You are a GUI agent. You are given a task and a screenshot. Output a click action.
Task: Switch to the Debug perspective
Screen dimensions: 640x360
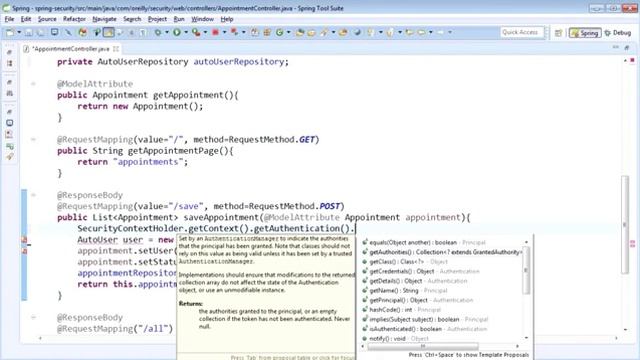coord(618,33)
